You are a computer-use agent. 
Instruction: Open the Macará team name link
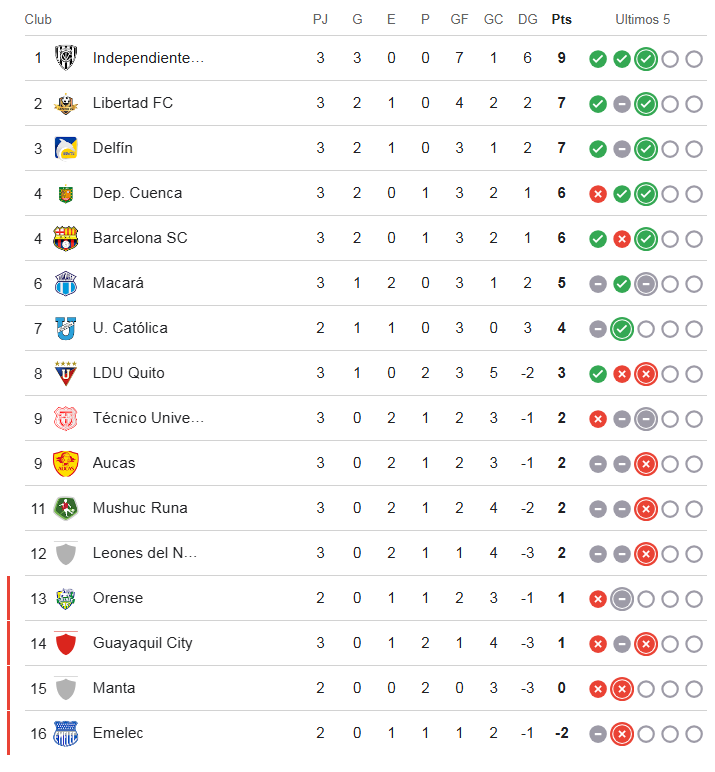coord(118,283)
